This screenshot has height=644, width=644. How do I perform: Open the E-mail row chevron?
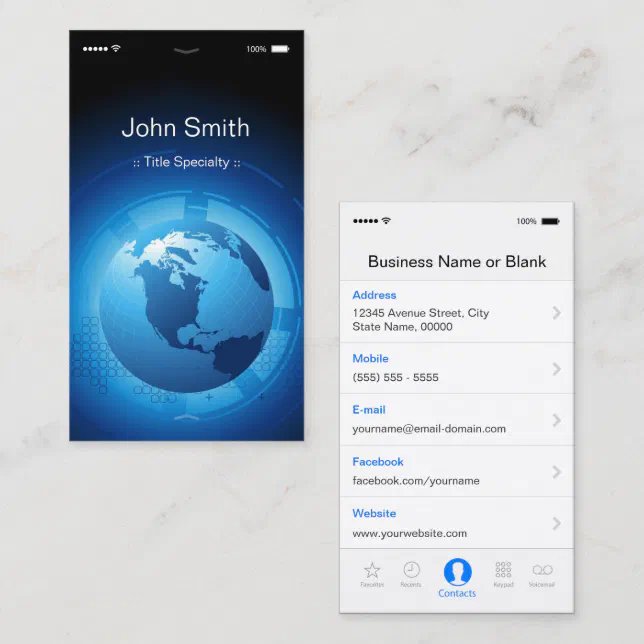tap(557, 420)
